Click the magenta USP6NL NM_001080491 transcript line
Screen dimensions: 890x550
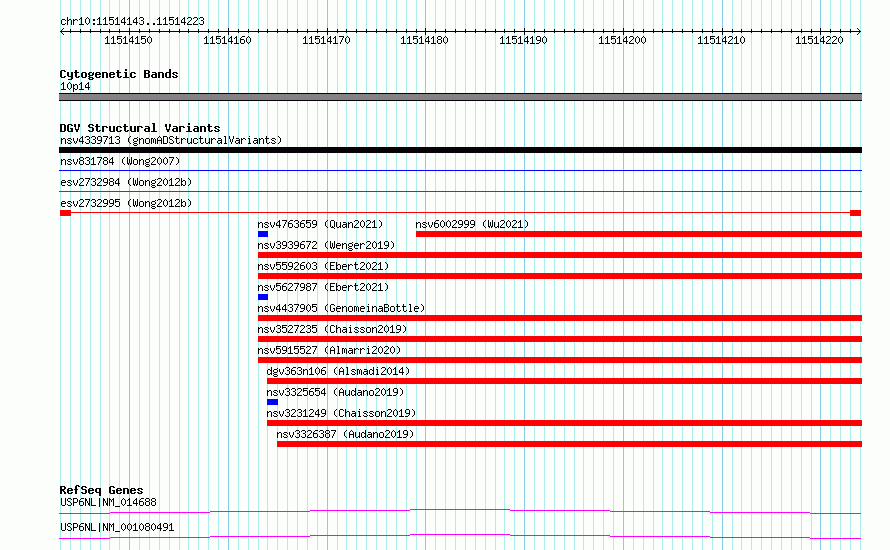pyautogui.click(x=460, y=536)
